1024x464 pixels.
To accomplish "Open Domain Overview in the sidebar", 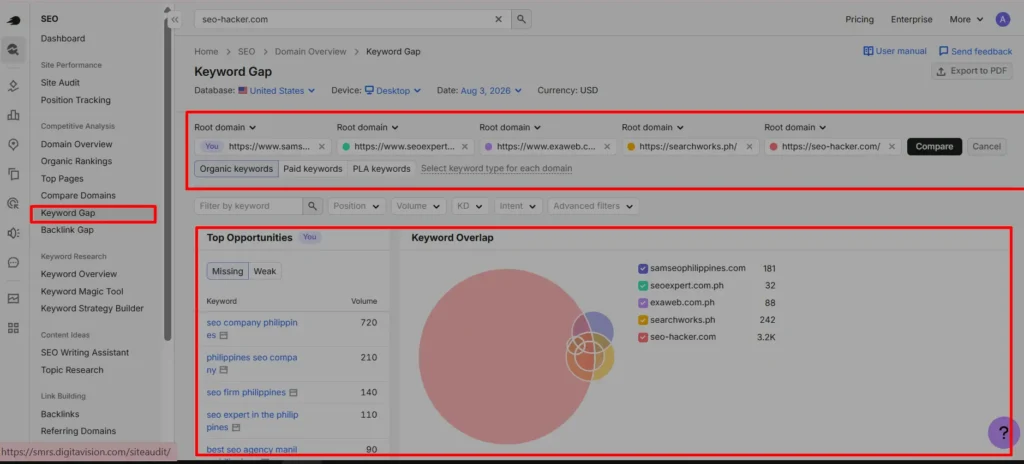I will tap(76, 144).
